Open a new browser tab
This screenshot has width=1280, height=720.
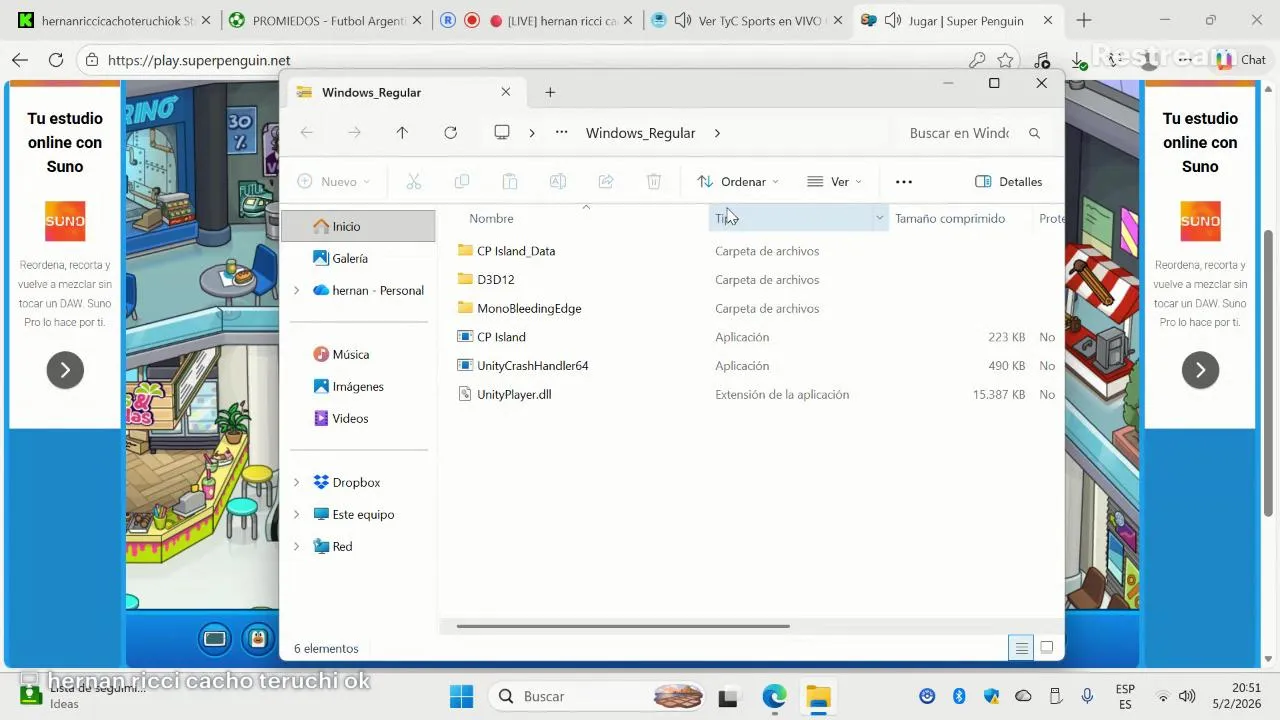pyautogui.click(x=1084, y=20)
